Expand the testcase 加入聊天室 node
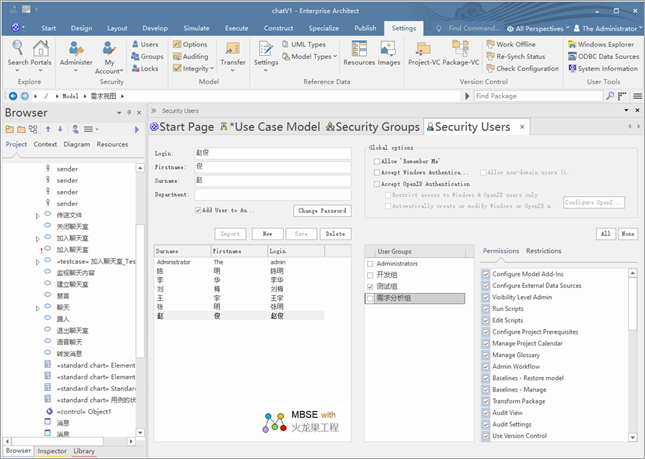The image size is (645, 459). [x=37, y=262]
